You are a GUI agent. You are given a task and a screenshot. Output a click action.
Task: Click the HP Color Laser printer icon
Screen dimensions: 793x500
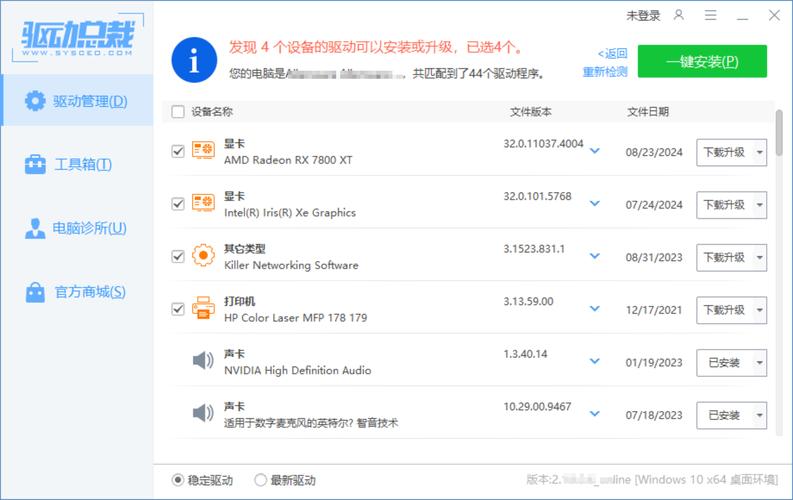(x=203, y=308)
